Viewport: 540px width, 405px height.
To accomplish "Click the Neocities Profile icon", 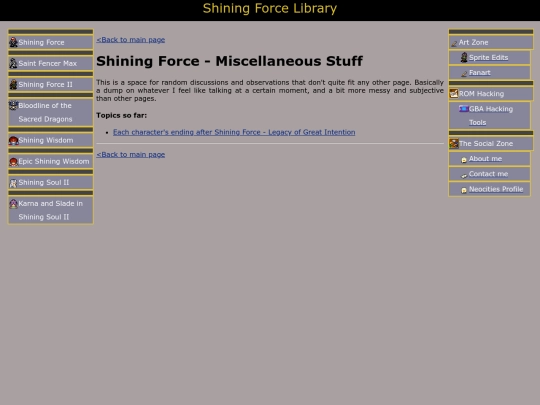I will coord(464,190).
